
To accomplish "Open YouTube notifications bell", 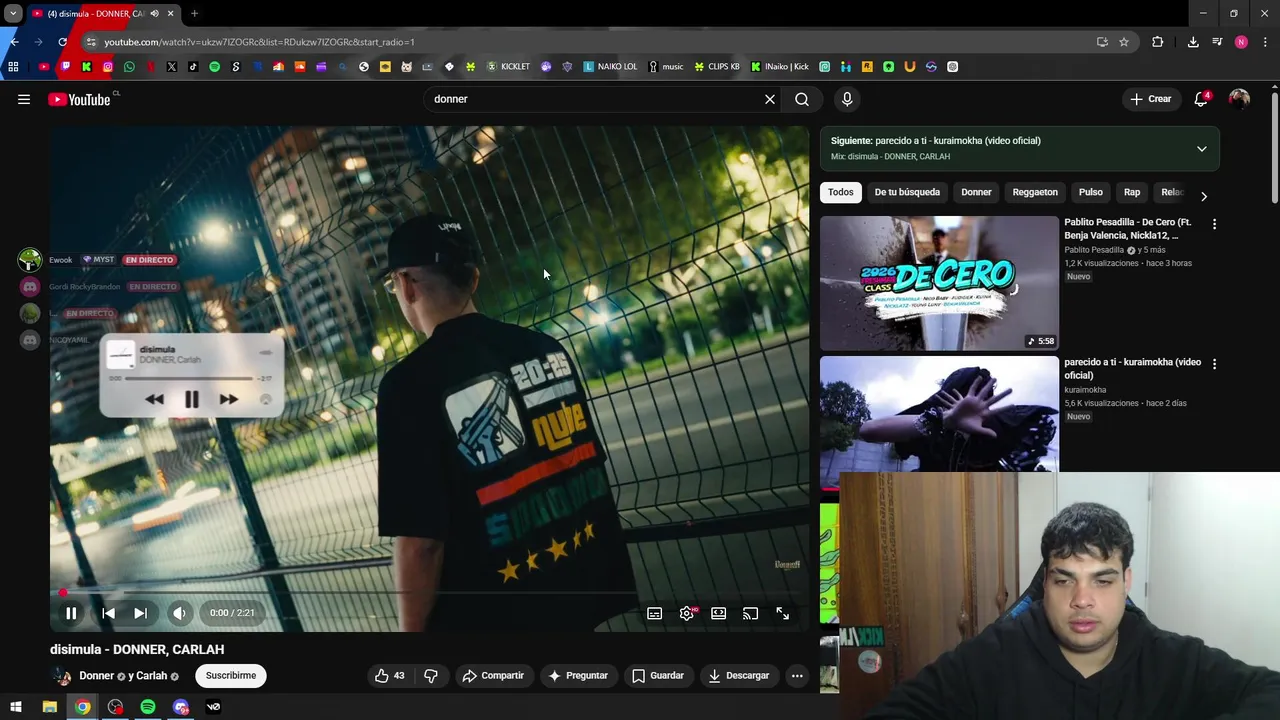I will 1201,99.
